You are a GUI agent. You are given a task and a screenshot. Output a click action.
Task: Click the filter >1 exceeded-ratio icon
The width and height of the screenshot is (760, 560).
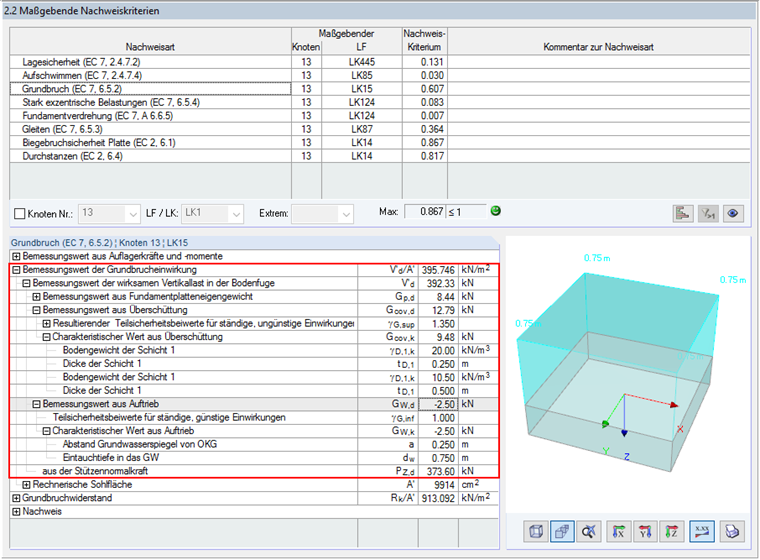pos(708,213)
